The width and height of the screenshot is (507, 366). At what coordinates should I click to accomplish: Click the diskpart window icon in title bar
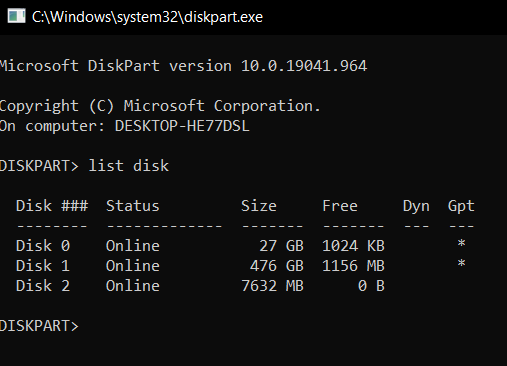(16, 16)
